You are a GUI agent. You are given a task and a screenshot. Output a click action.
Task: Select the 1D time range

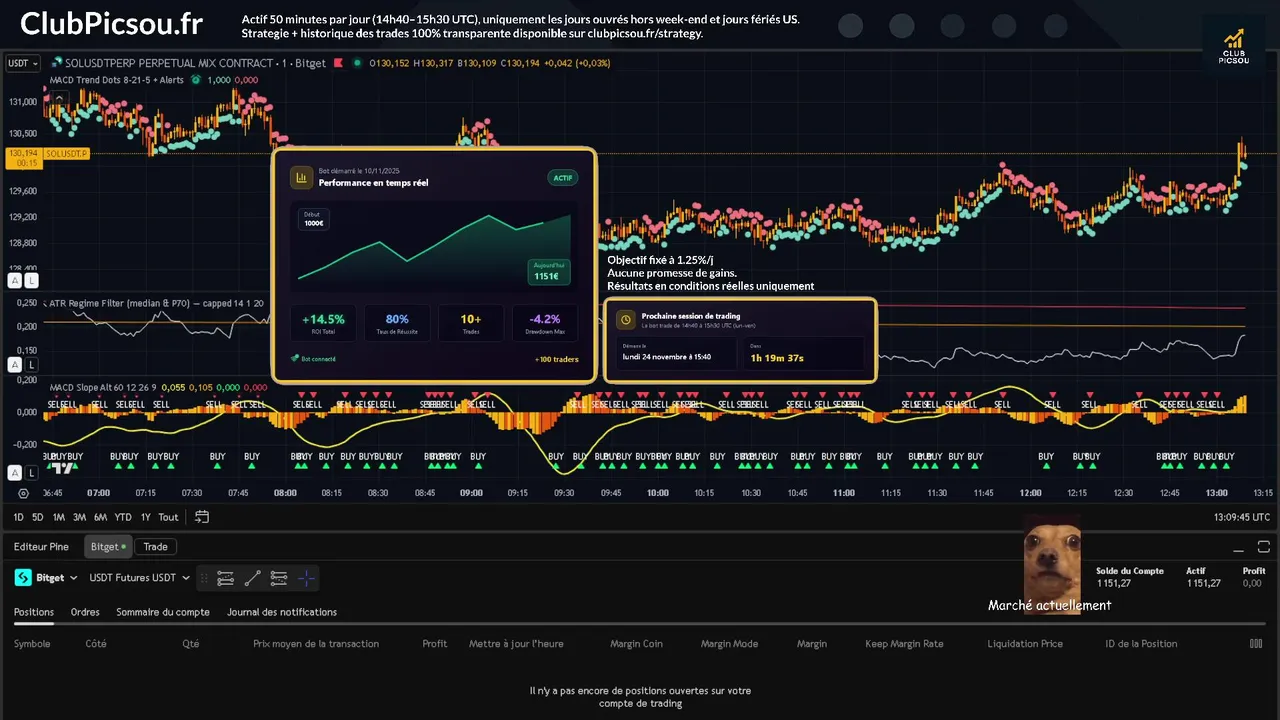[x=19, y=517]
